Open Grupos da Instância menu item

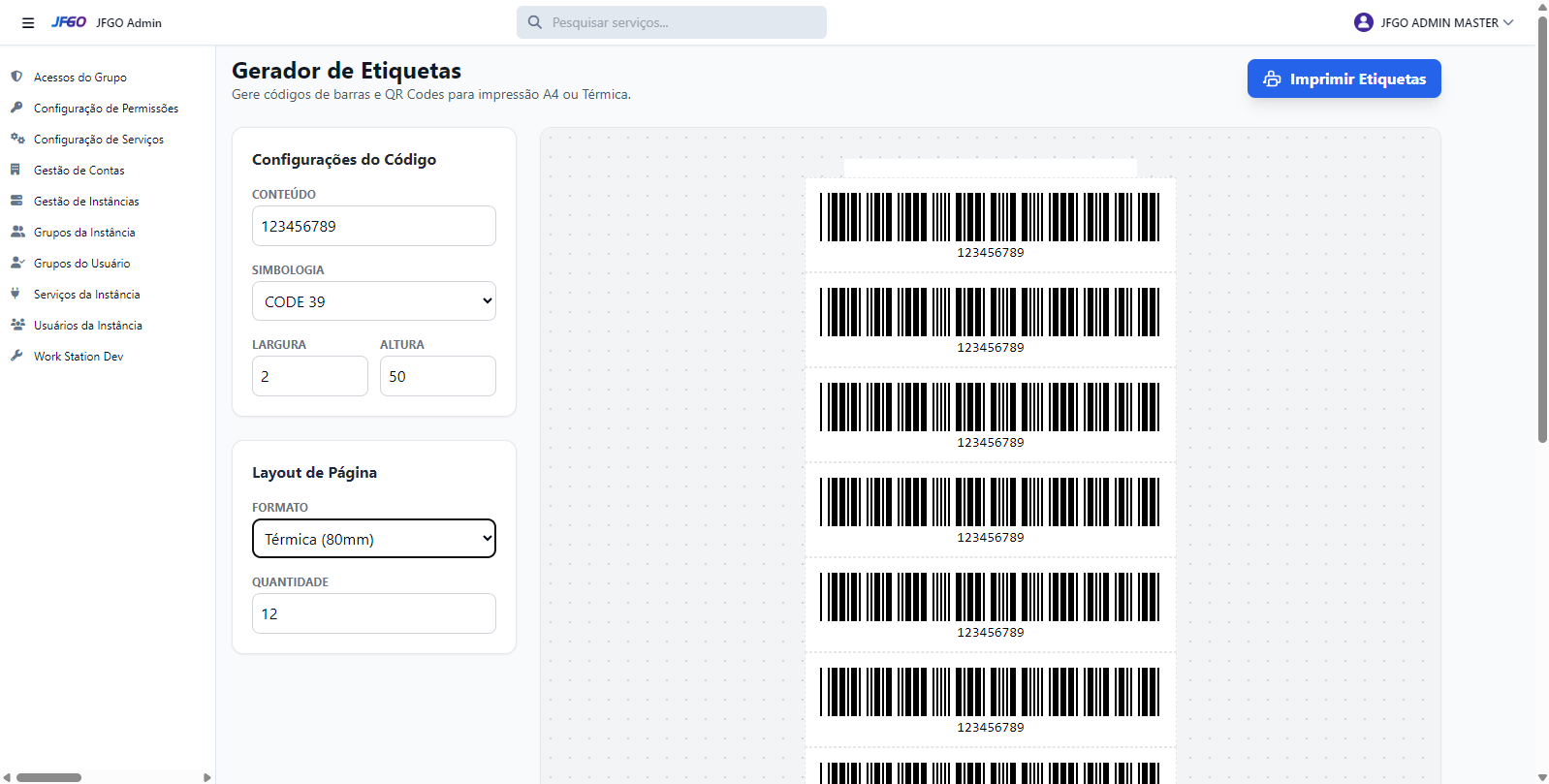coord(84,233)
